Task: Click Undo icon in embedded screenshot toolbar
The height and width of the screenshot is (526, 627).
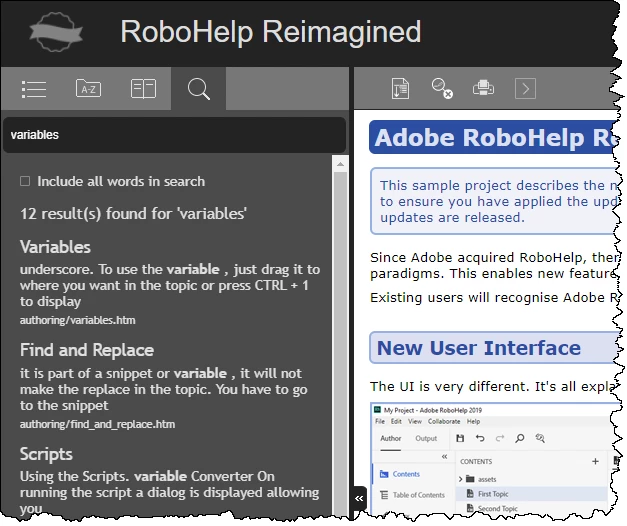Action: pyautogui.click(x=480, y=438)
